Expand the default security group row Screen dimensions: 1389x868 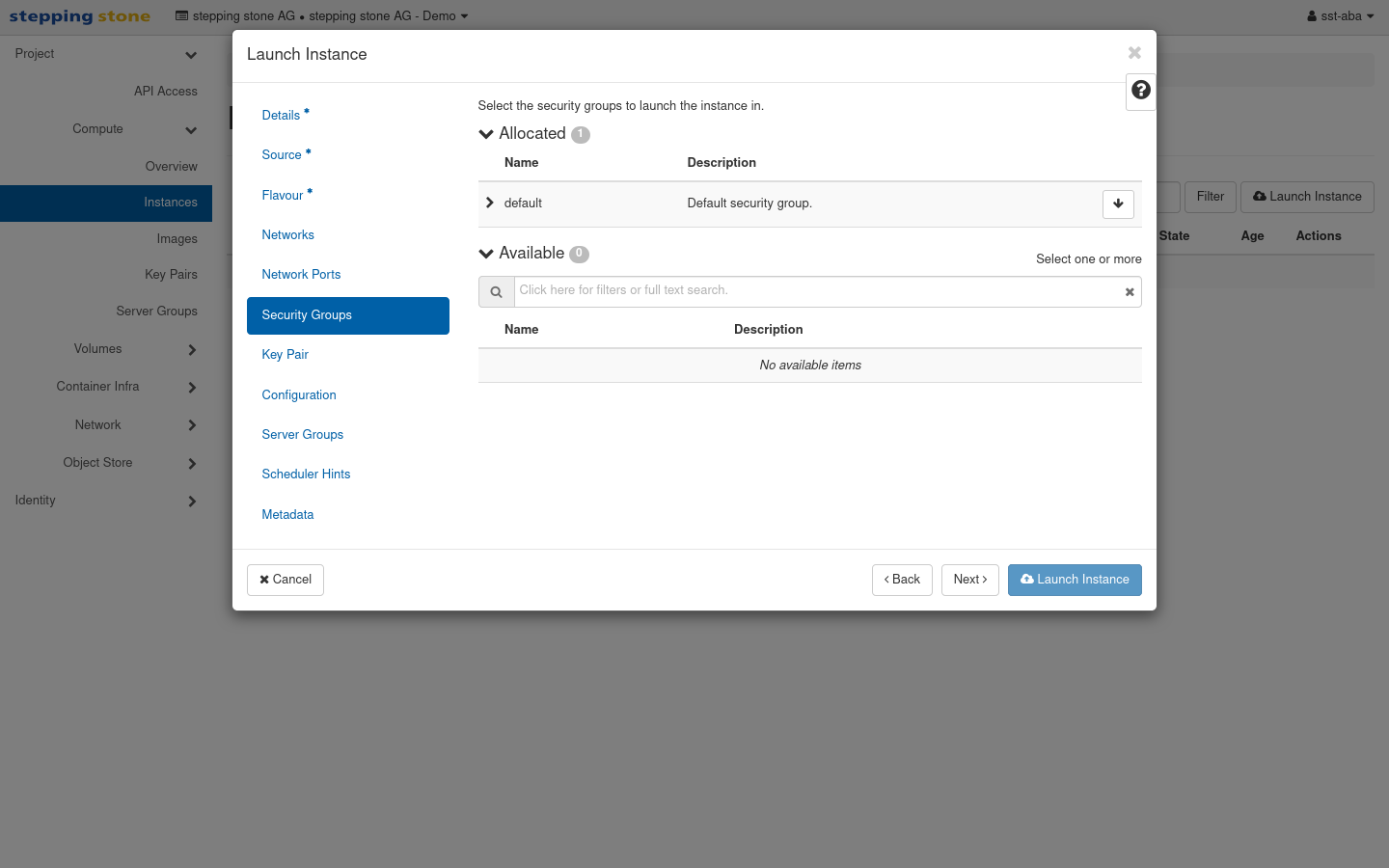tap(490, 203)
